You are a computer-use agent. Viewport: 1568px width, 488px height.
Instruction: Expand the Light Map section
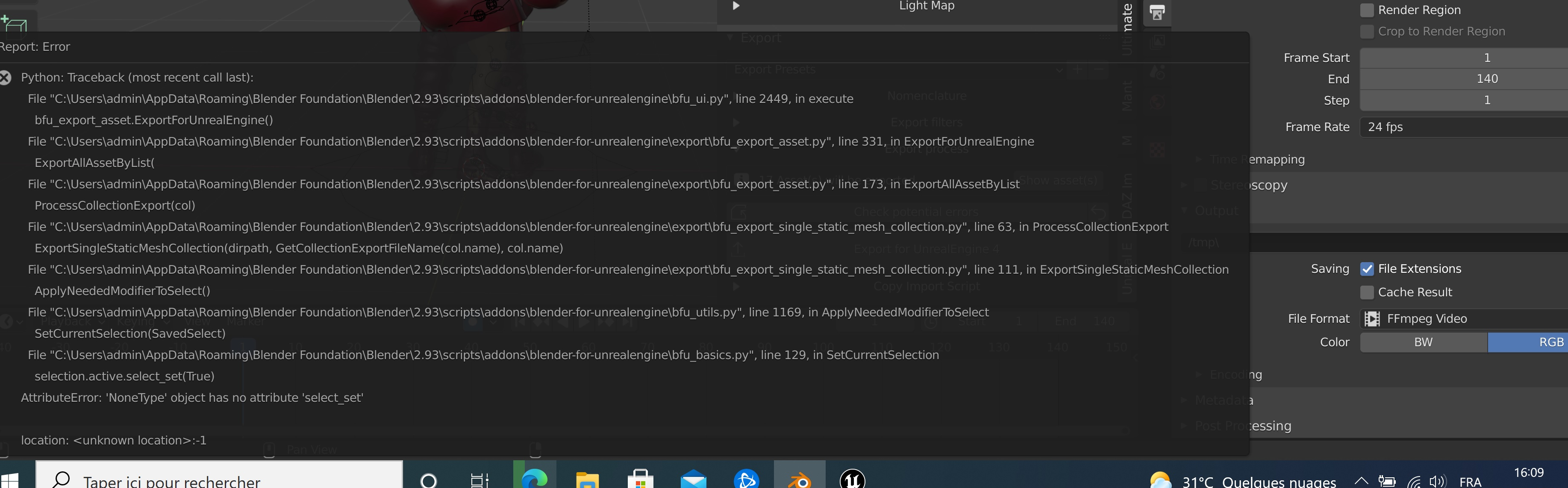pos(735,6)
